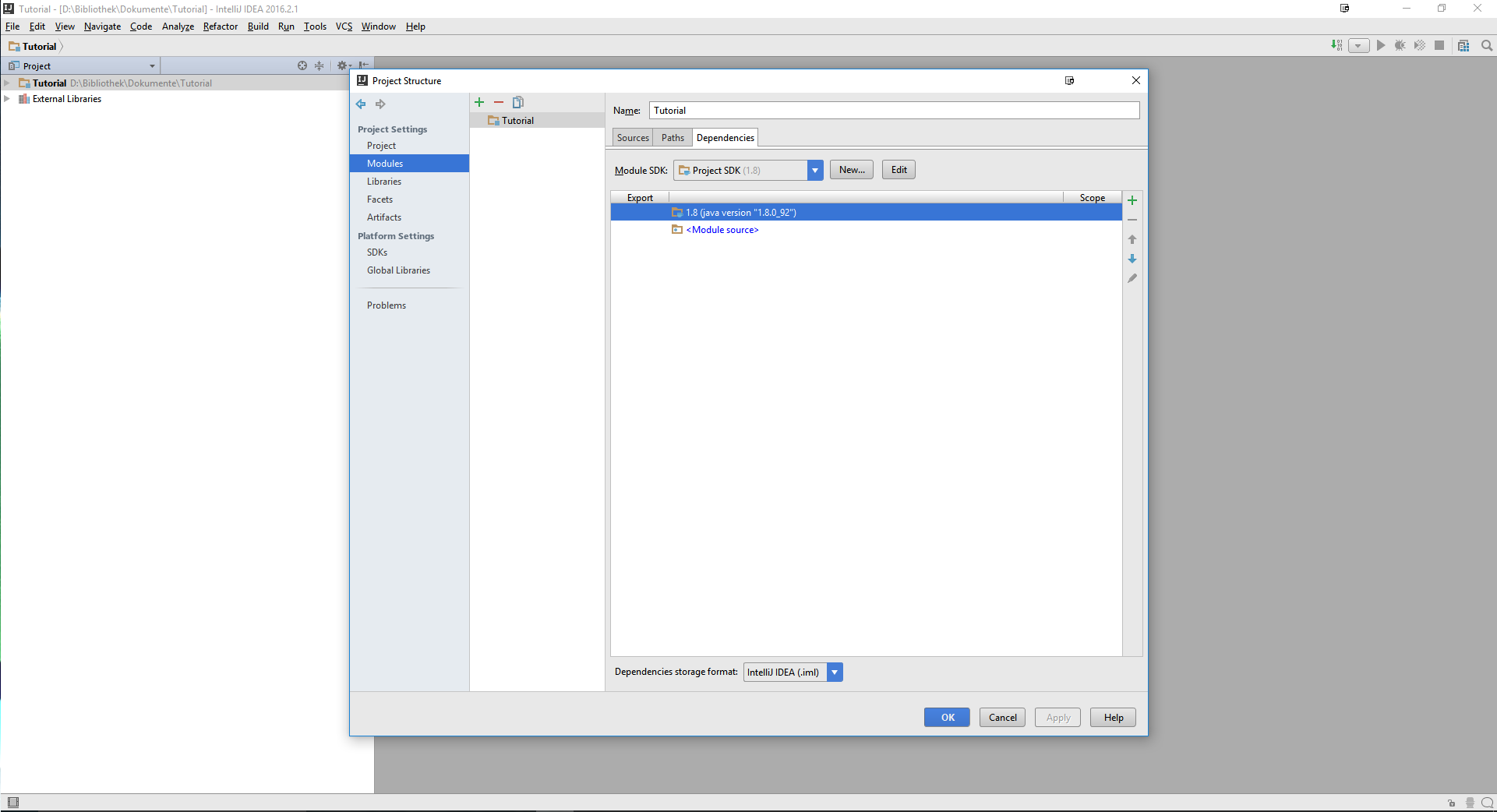The height and width of the screenshot is (812, 1497).
Task: Click the green add module plus icon
Action: [x=479, y=102]
